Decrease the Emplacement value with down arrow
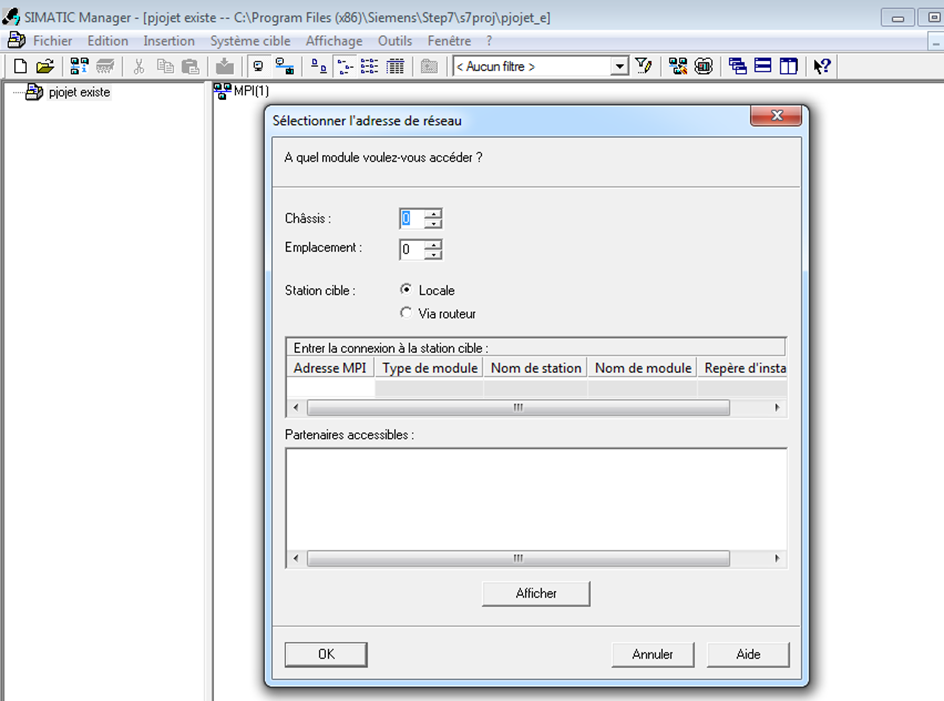The width and height of the screenshot is (944, 701). pos(433,254)
